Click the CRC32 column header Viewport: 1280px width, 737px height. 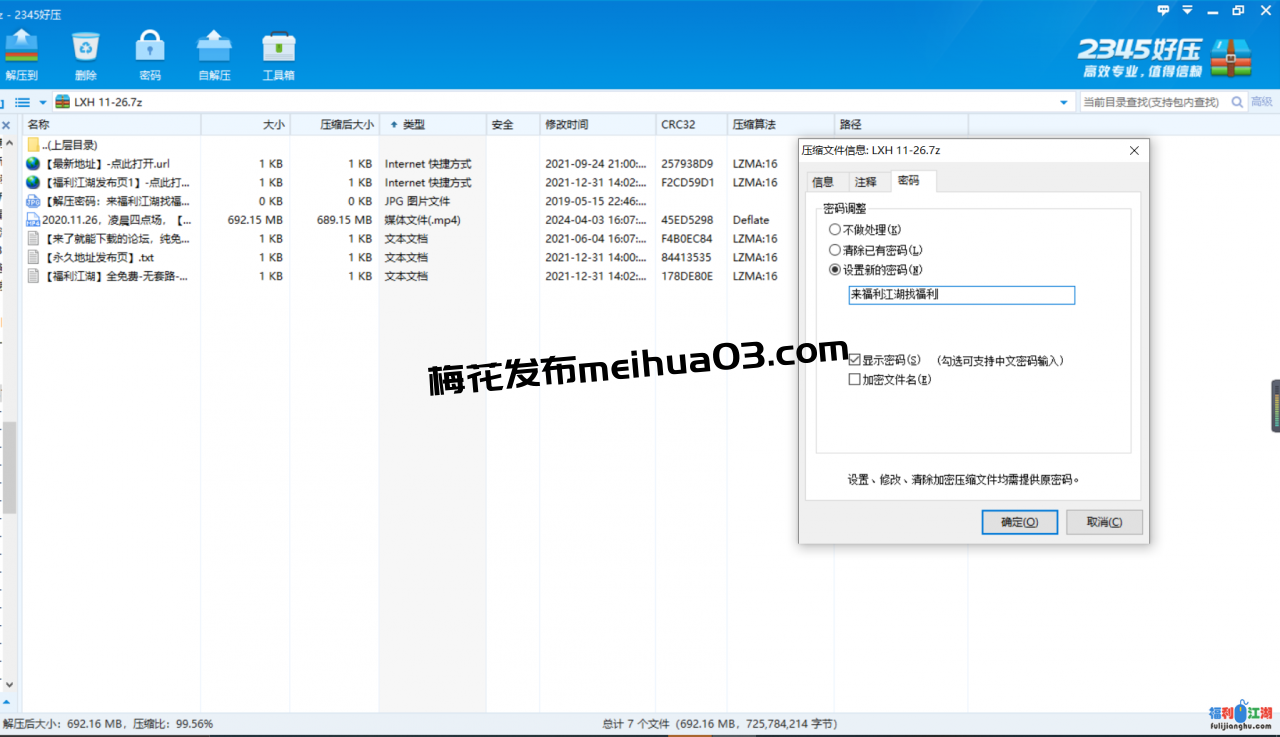click(x=691, y=125)
